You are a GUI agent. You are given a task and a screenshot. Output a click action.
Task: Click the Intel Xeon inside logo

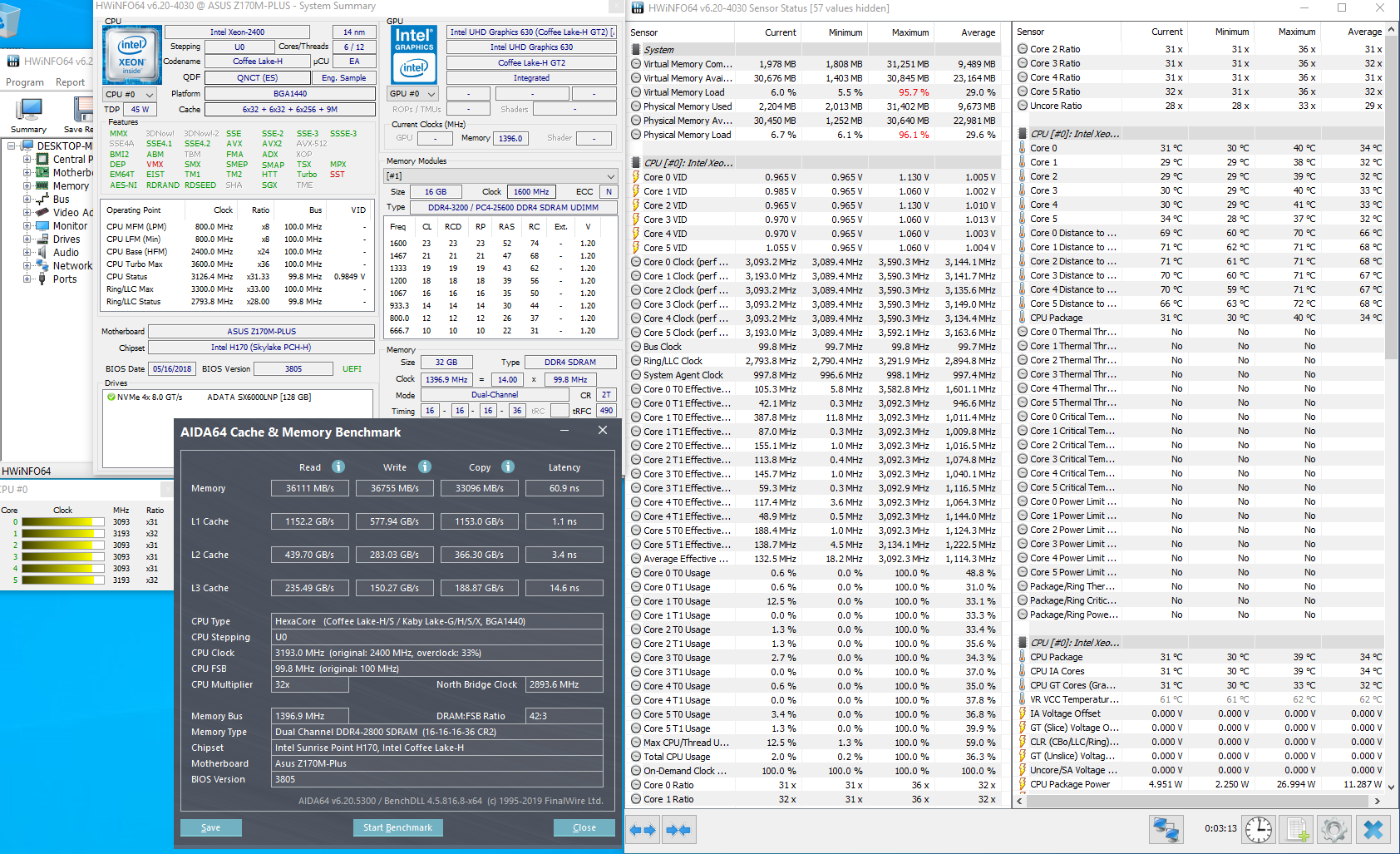coord(131,55)
